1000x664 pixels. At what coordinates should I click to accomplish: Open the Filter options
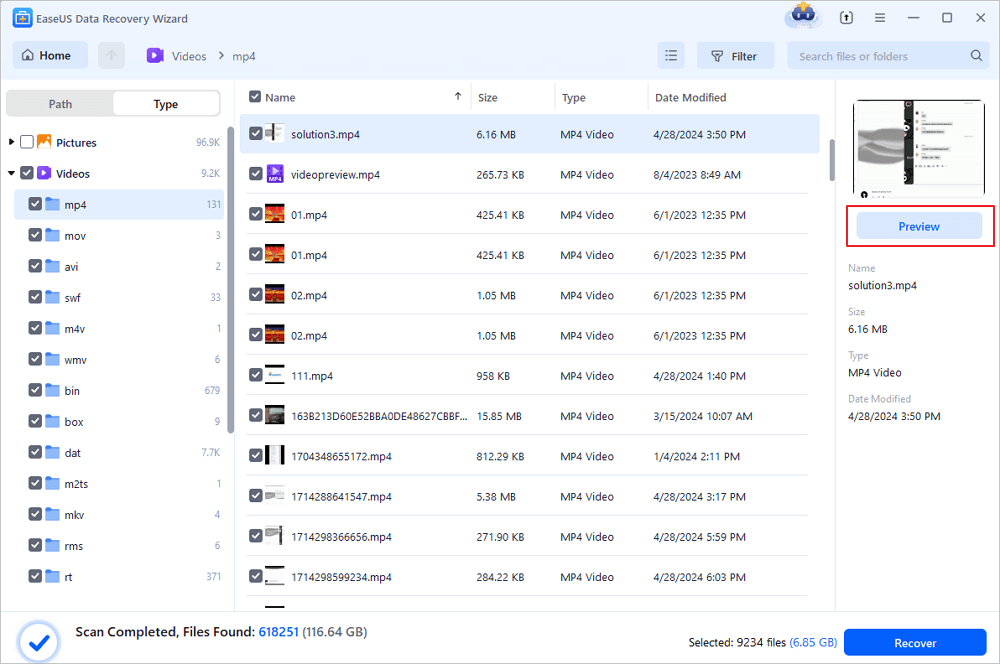pyautogui.click(x=735, y=55)
